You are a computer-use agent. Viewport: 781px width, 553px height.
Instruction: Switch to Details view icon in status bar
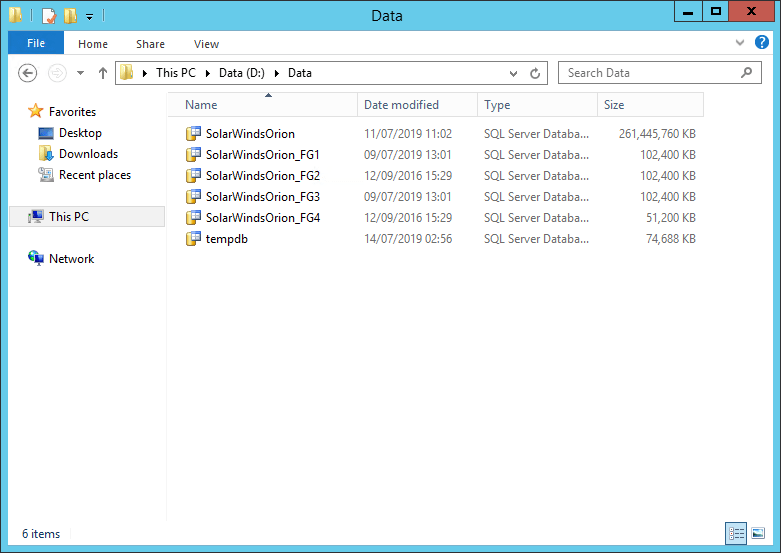(736, 534)
